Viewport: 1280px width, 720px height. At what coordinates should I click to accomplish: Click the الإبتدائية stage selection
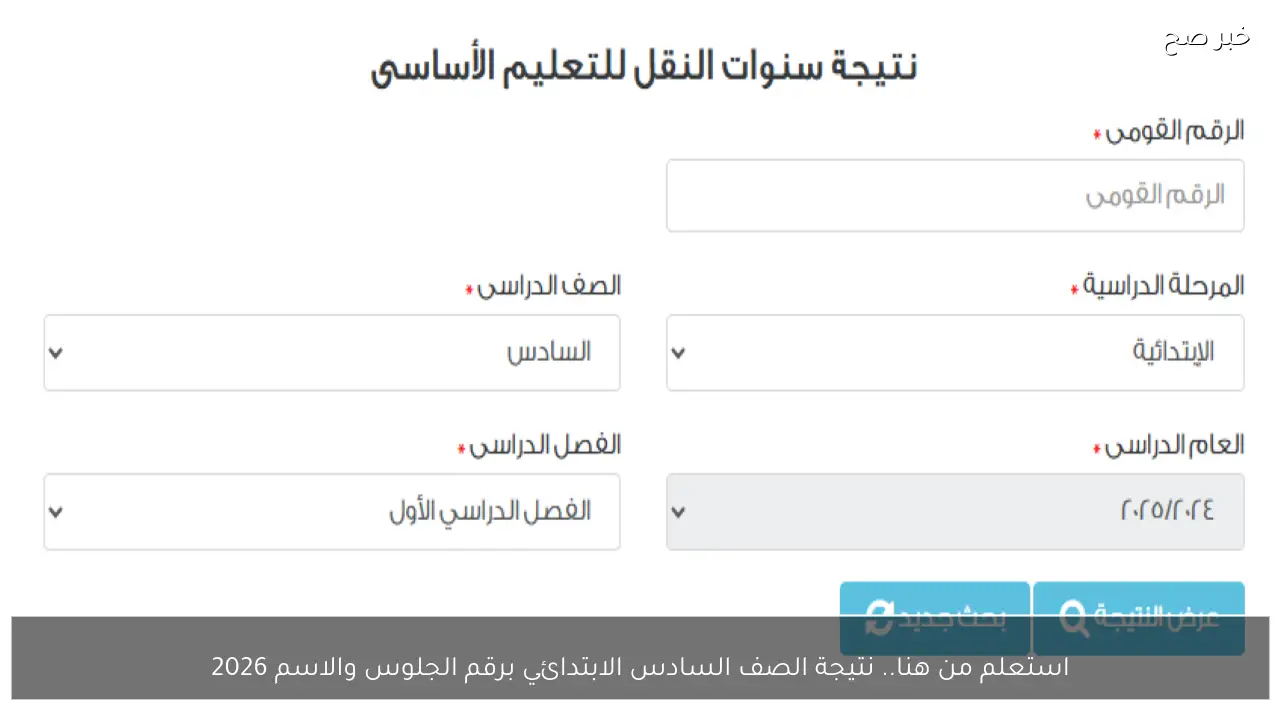pyautogui.click(x=955, y=352)
